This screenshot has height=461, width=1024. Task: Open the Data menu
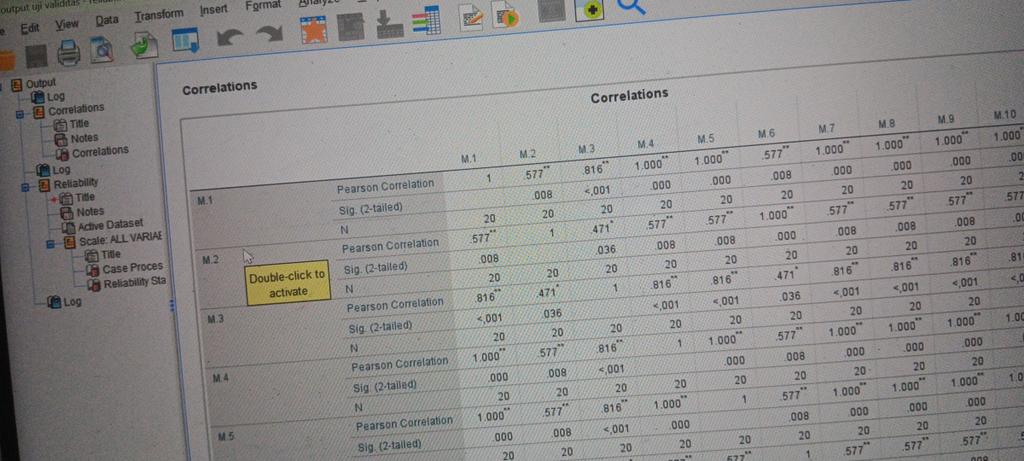click(x=106, y=20)
